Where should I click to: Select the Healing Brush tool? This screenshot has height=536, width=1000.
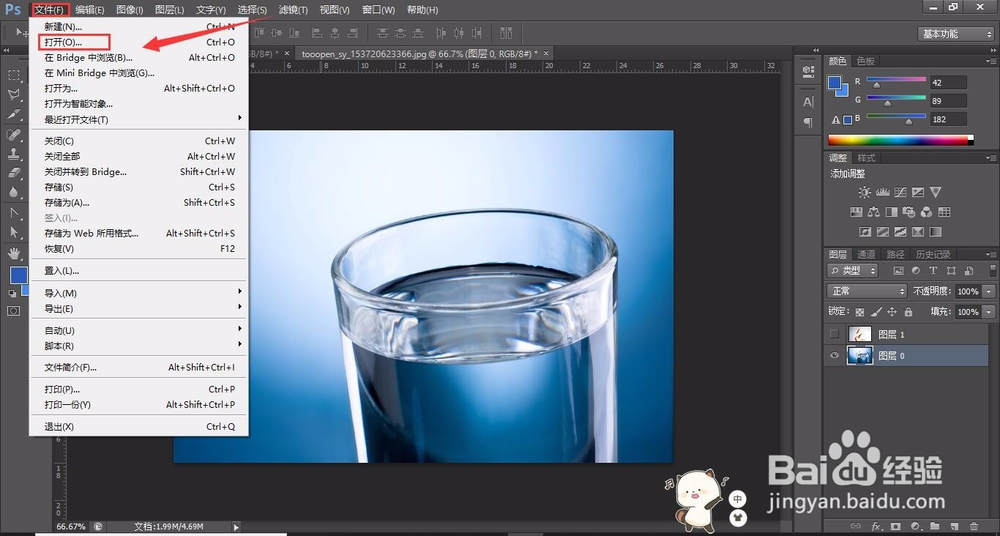tap(13, 134)
